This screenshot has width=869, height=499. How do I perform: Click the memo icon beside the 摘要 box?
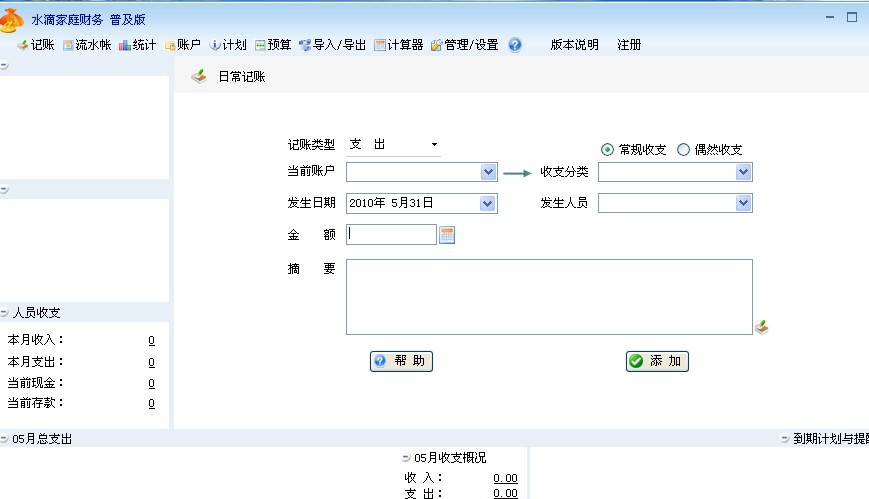coord(761,327)
